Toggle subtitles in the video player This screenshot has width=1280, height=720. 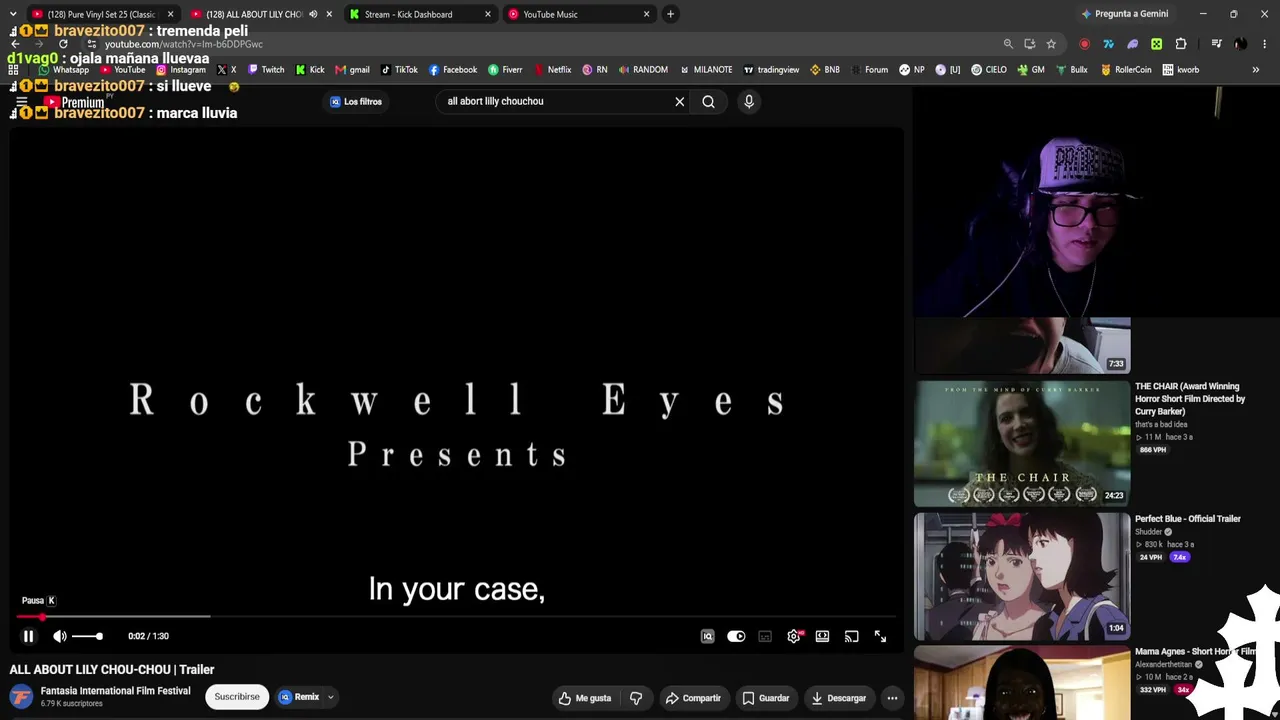click(x=765, y=636)
